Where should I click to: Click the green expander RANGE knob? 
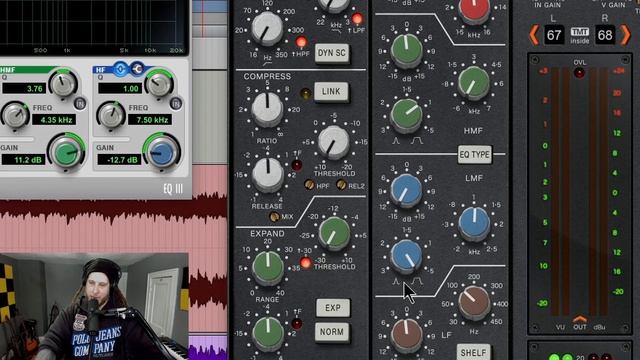(268, 268)
